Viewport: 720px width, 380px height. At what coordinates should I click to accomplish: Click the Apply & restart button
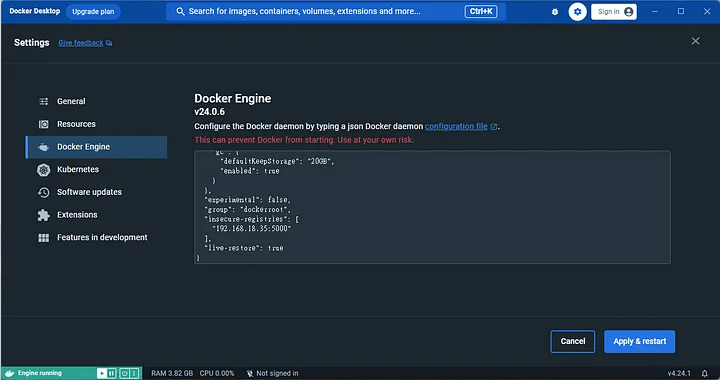click(639, 341)
